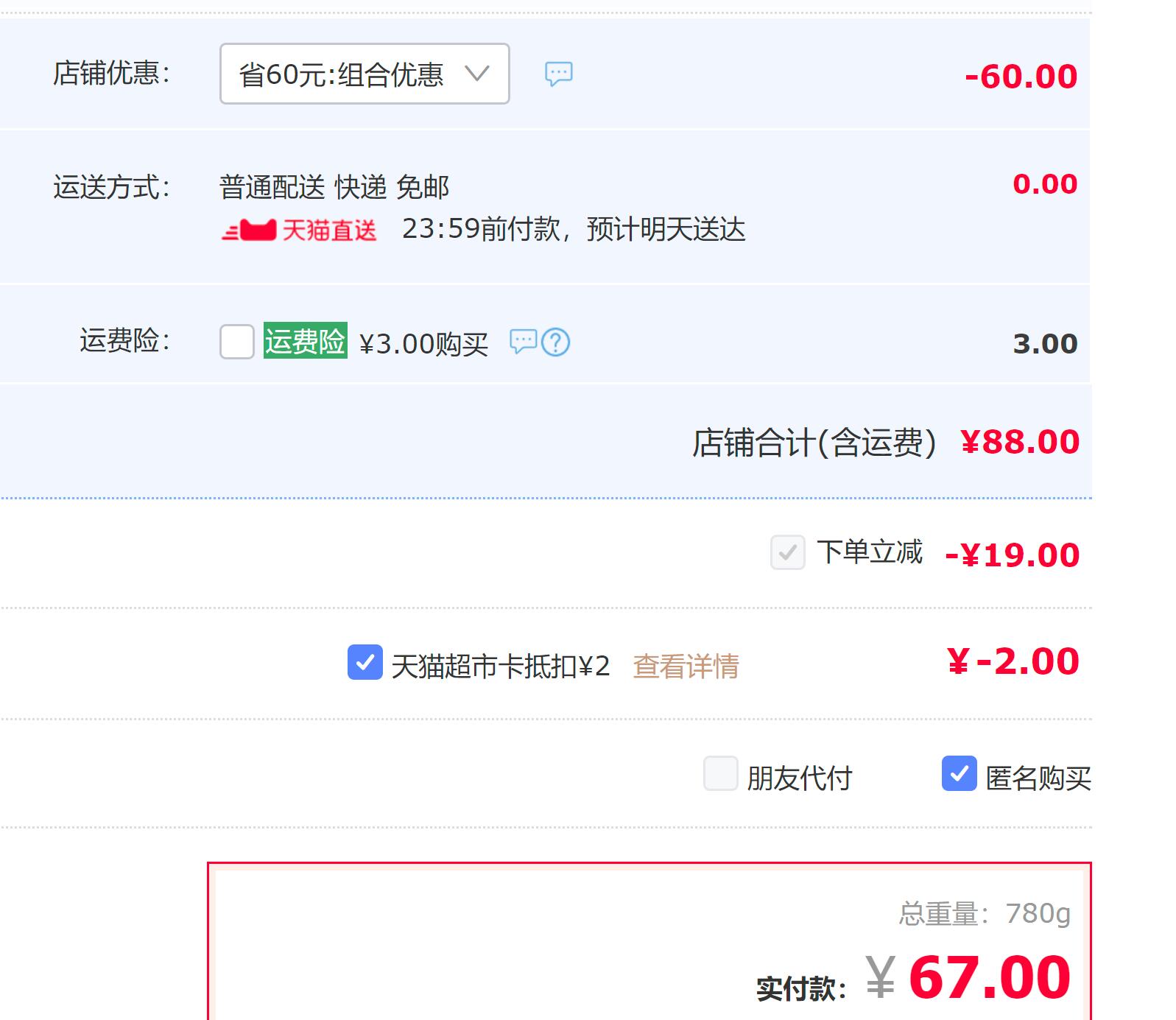Click the 店铺合计 ¥88.00 subtotal amount

[1019, 442]
